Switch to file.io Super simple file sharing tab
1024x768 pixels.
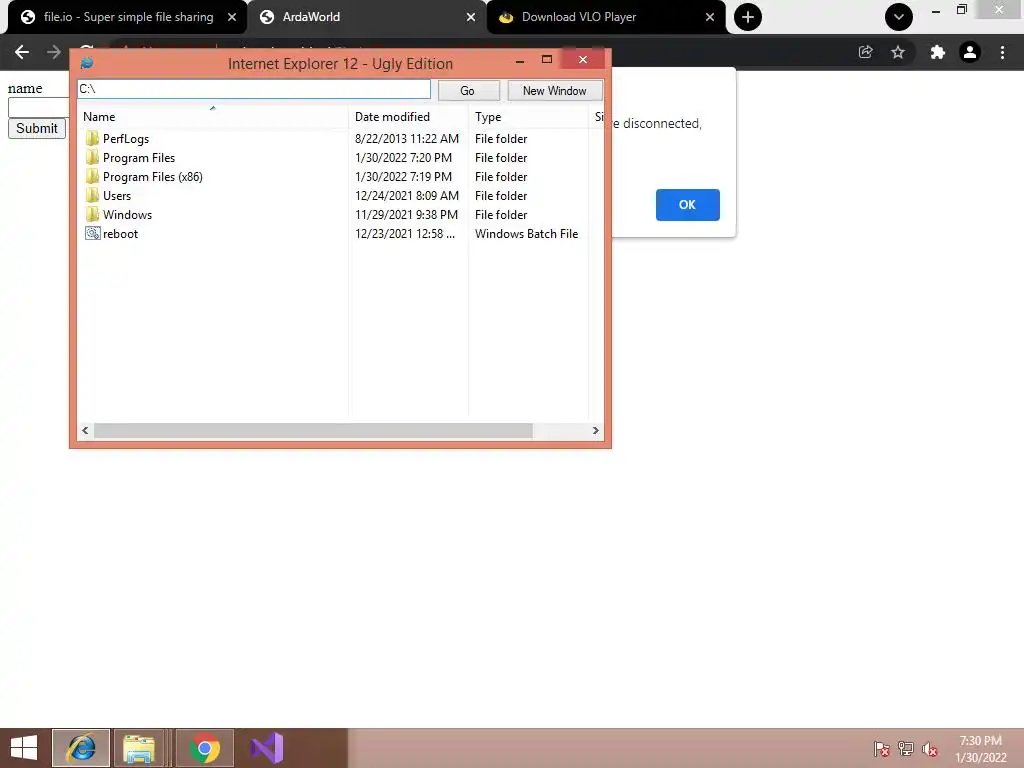click(128, 17)
